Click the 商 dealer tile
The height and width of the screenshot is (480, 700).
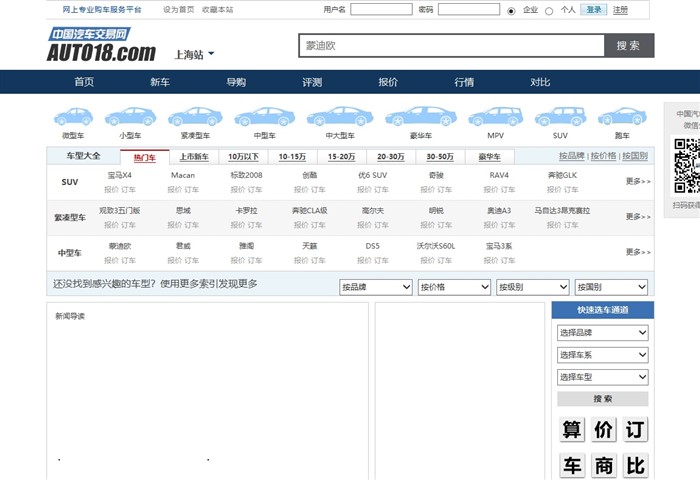[x=604, y=465]
